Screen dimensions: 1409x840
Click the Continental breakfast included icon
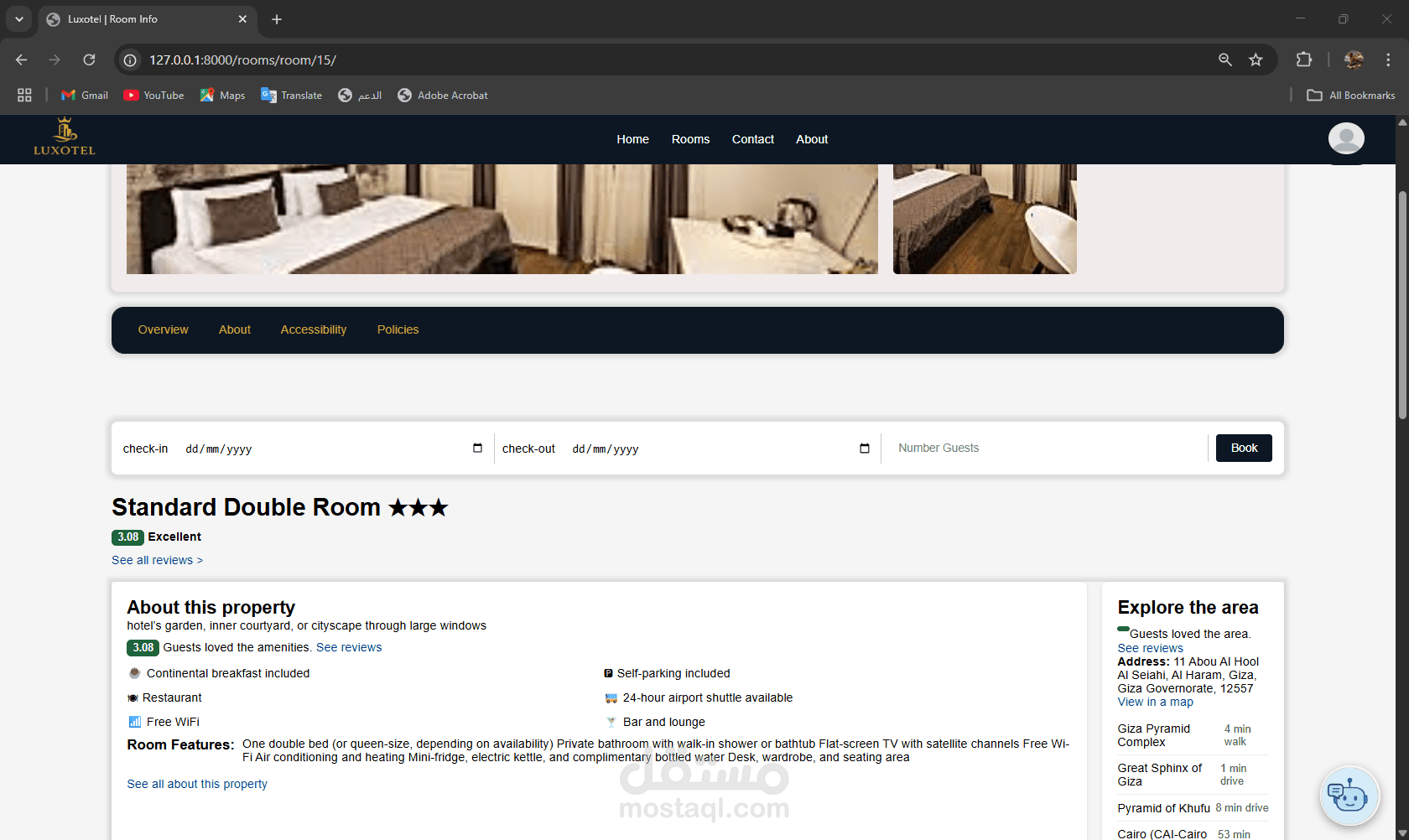[134, 673]
